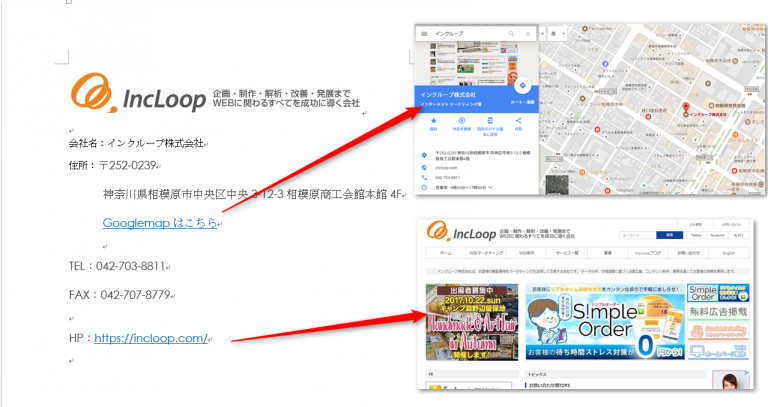
Task: Click the nearby search icon in the place panel
Action: coord(461,120)
